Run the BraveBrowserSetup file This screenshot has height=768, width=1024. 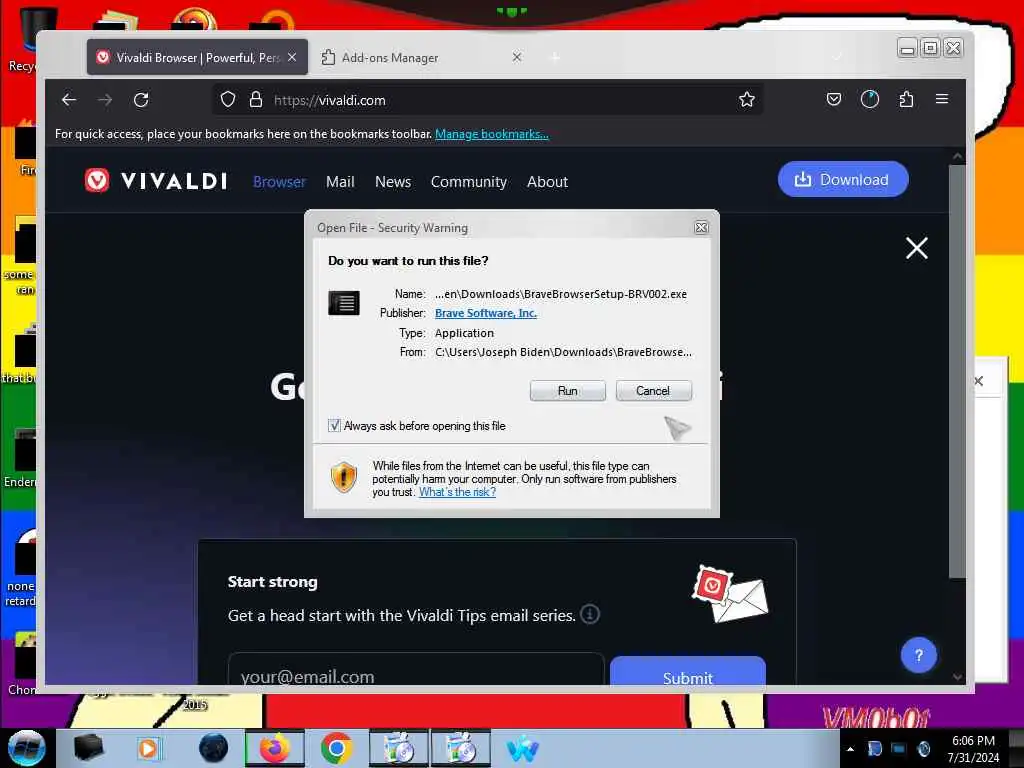568,391
